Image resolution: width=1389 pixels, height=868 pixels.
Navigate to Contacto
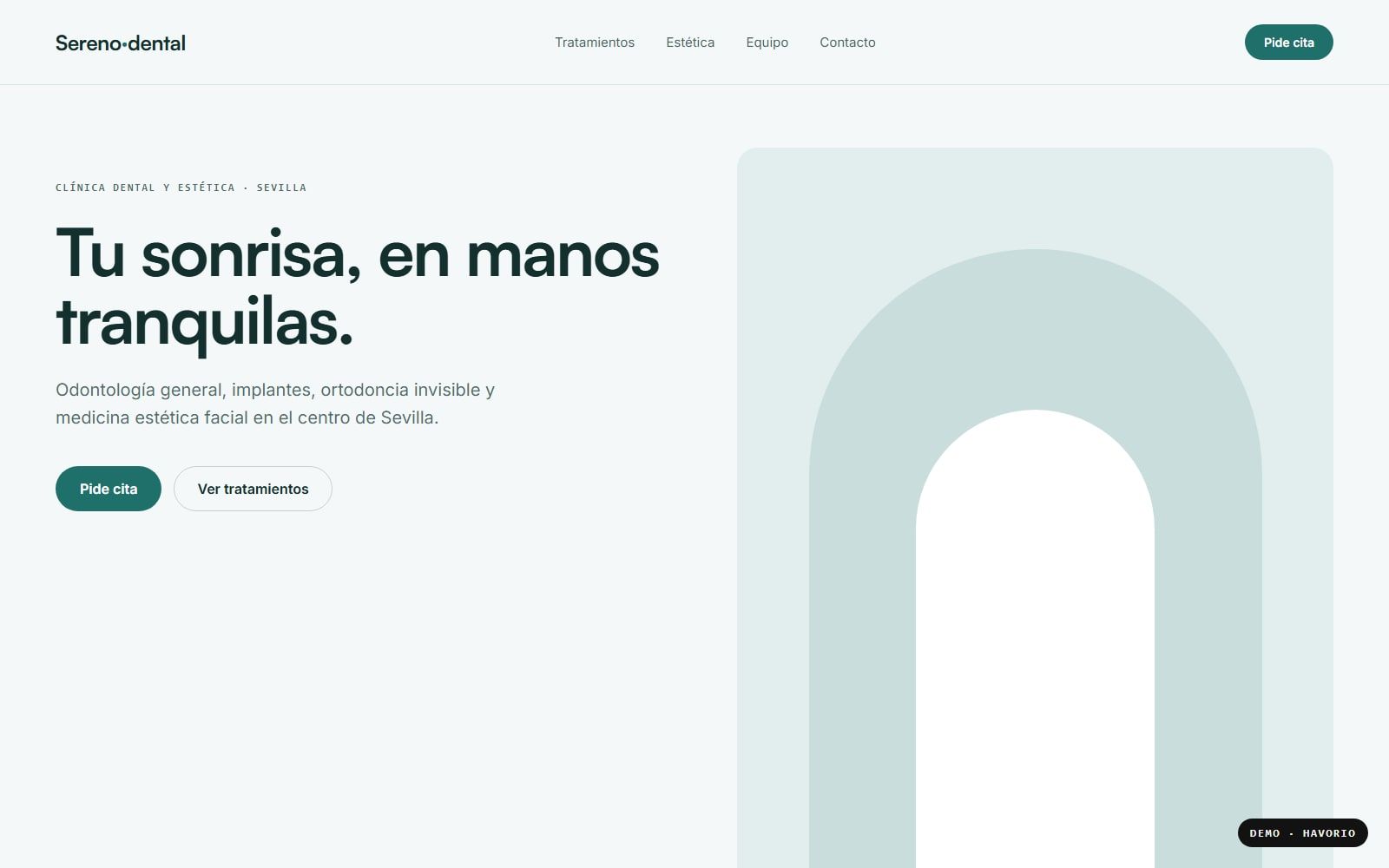pos(847,43)
